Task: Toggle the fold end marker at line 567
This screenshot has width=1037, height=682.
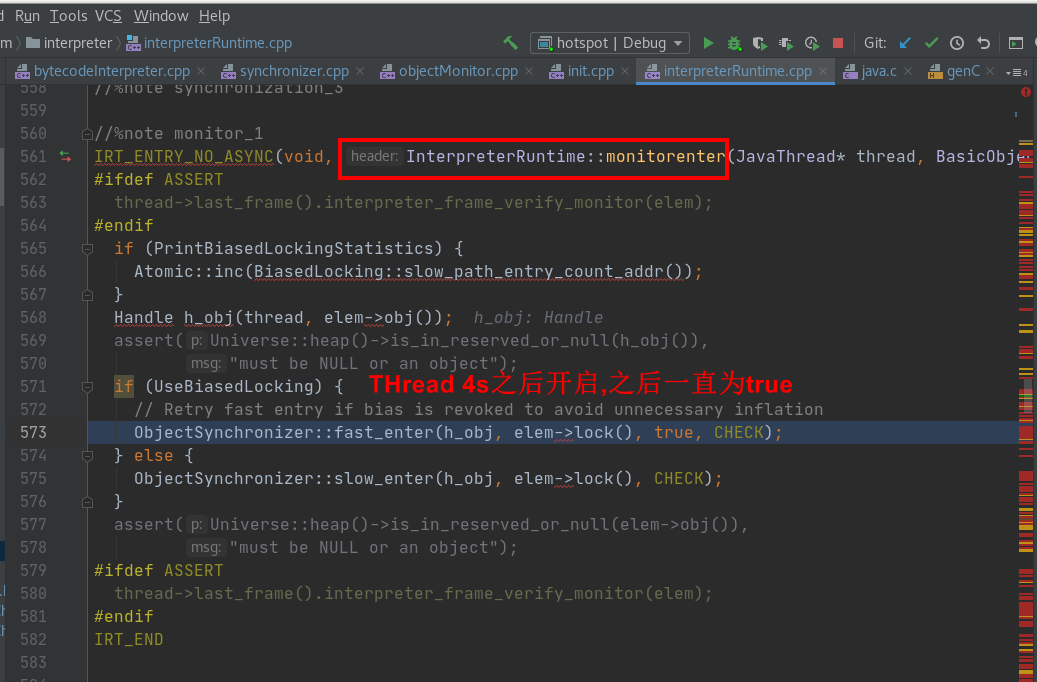Action: coord(87,295)
